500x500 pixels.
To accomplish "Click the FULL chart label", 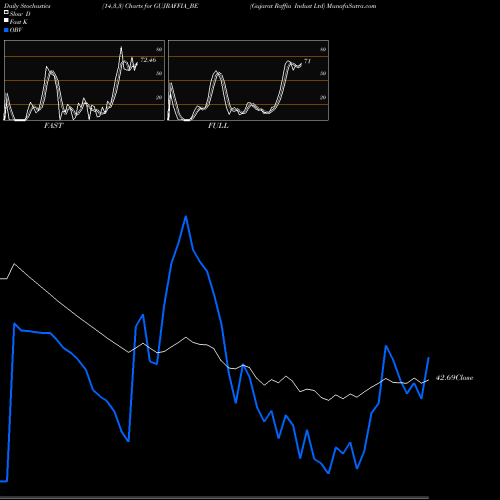I will pos(218,126).
